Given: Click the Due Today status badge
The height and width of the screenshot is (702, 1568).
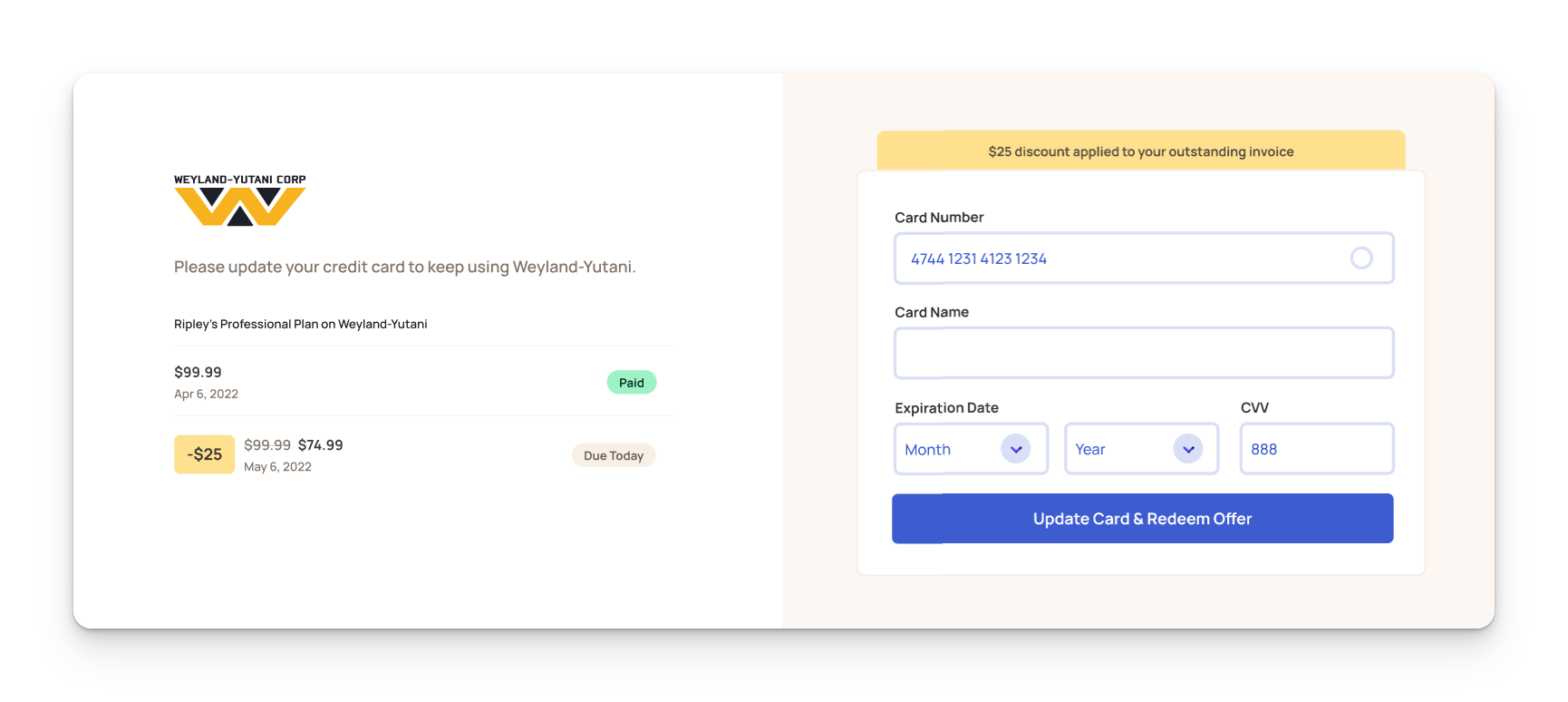Looking at the screenshot, I should [x=614, y=455].
